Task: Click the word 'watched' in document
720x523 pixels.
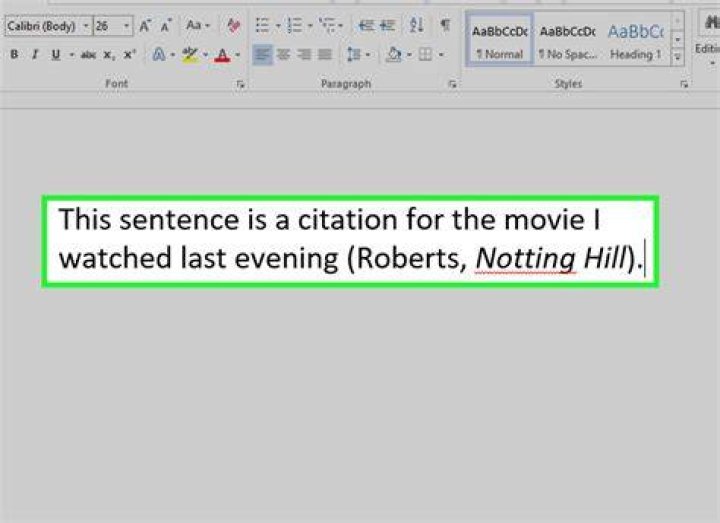Action: click(x=115, y=258)
